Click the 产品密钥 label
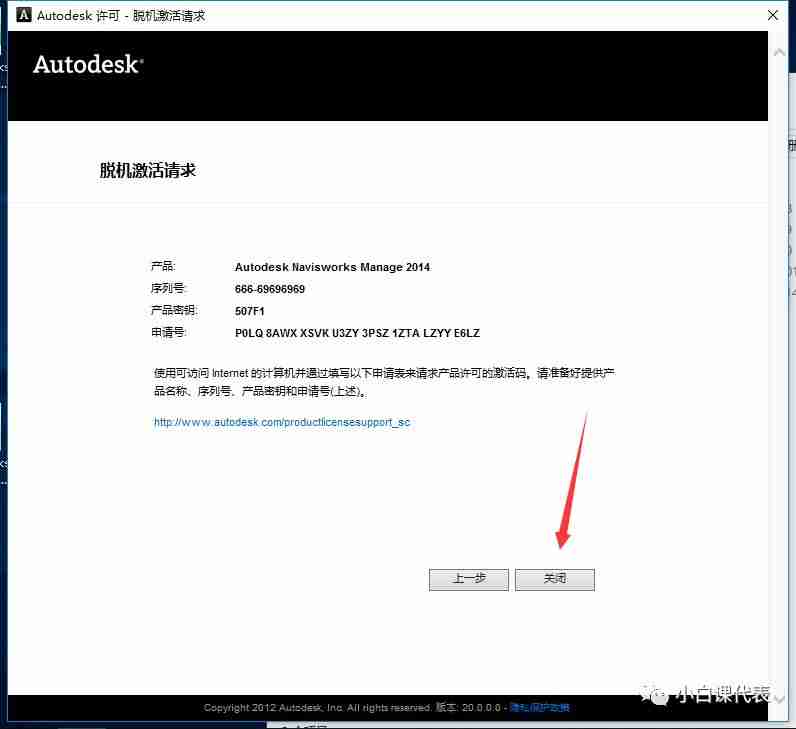The image size is (796, 729). click(x=174, y=310)
